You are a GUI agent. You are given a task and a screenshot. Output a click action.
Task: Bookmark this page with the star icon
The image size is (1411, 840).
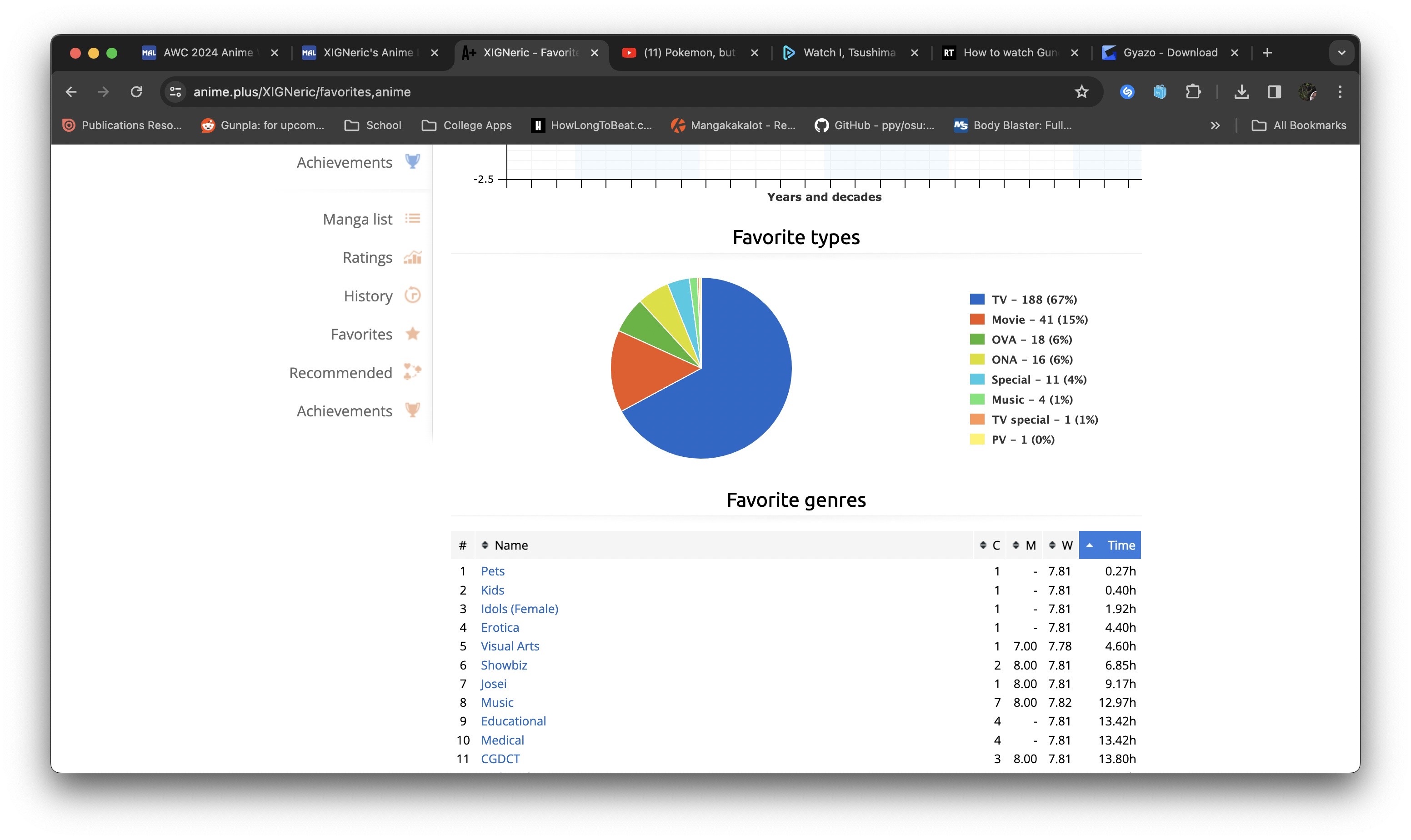point(1081,92)
